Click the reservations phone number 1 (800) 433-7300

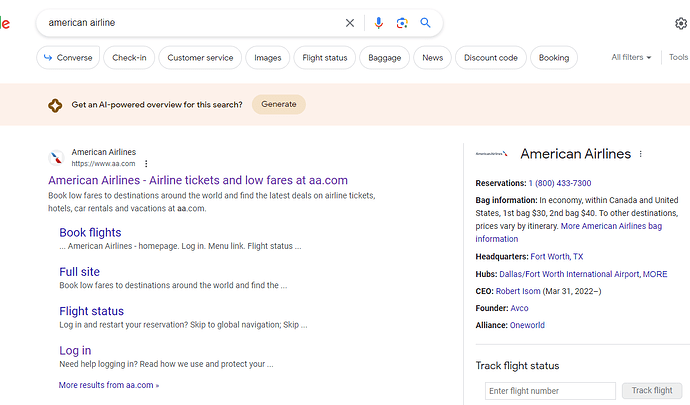(560, 183)
